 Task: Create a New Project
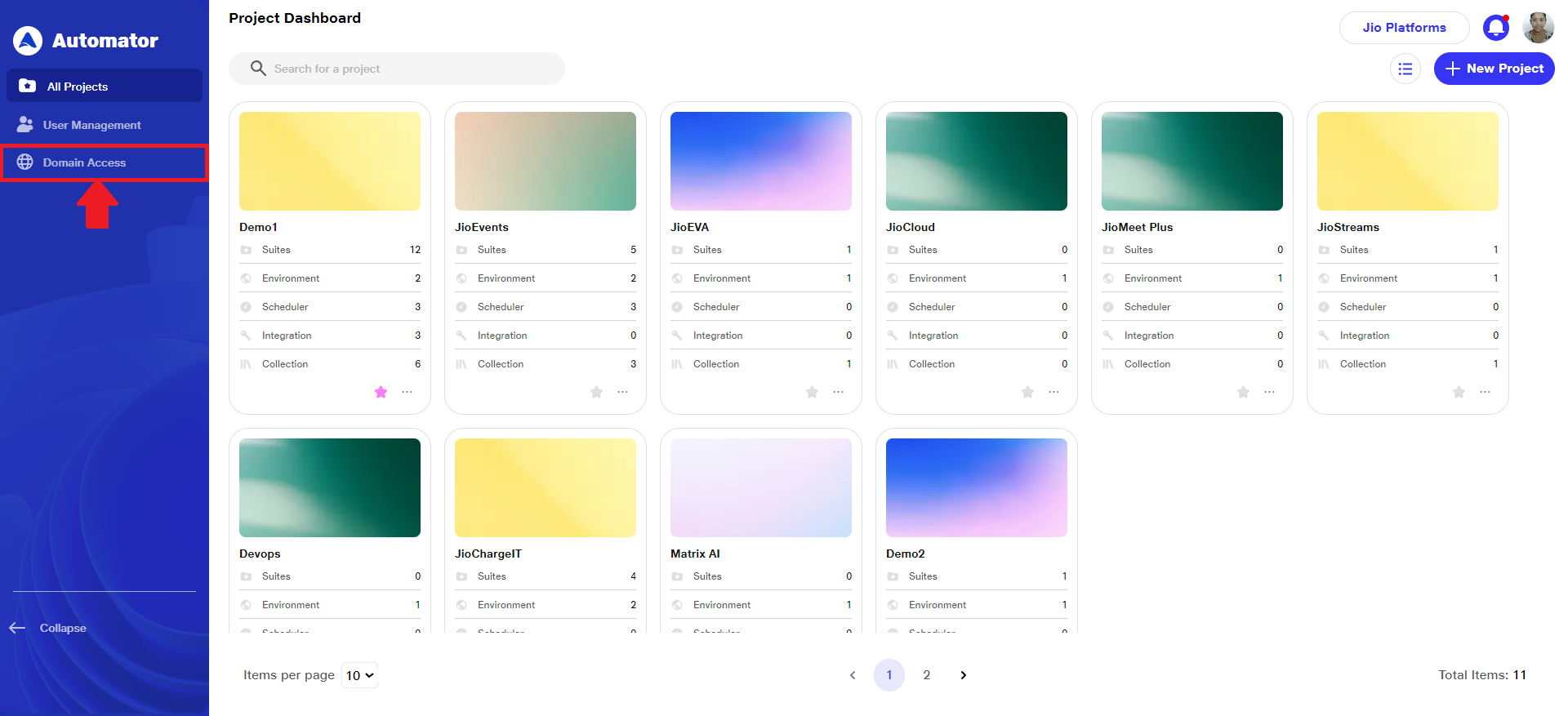click(1494, 69)
